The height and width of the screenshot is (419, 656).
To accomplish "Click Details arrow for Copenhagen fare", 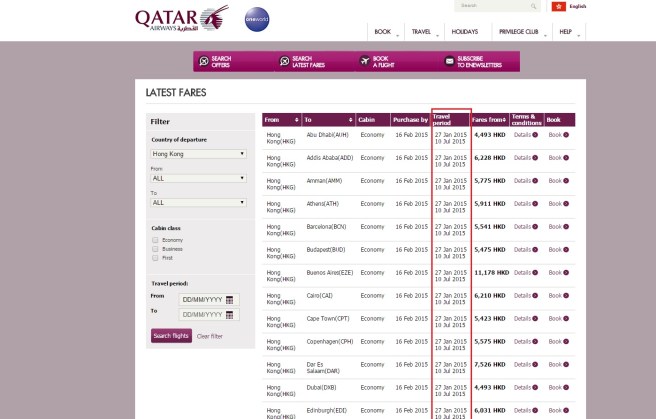I will point(535,342).
